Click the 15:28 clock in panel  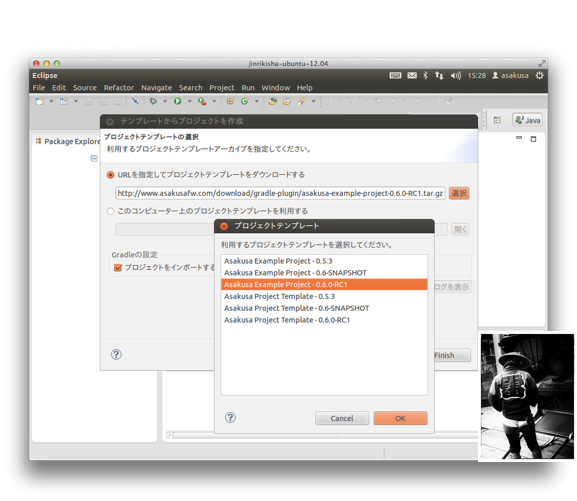[477, 75]
